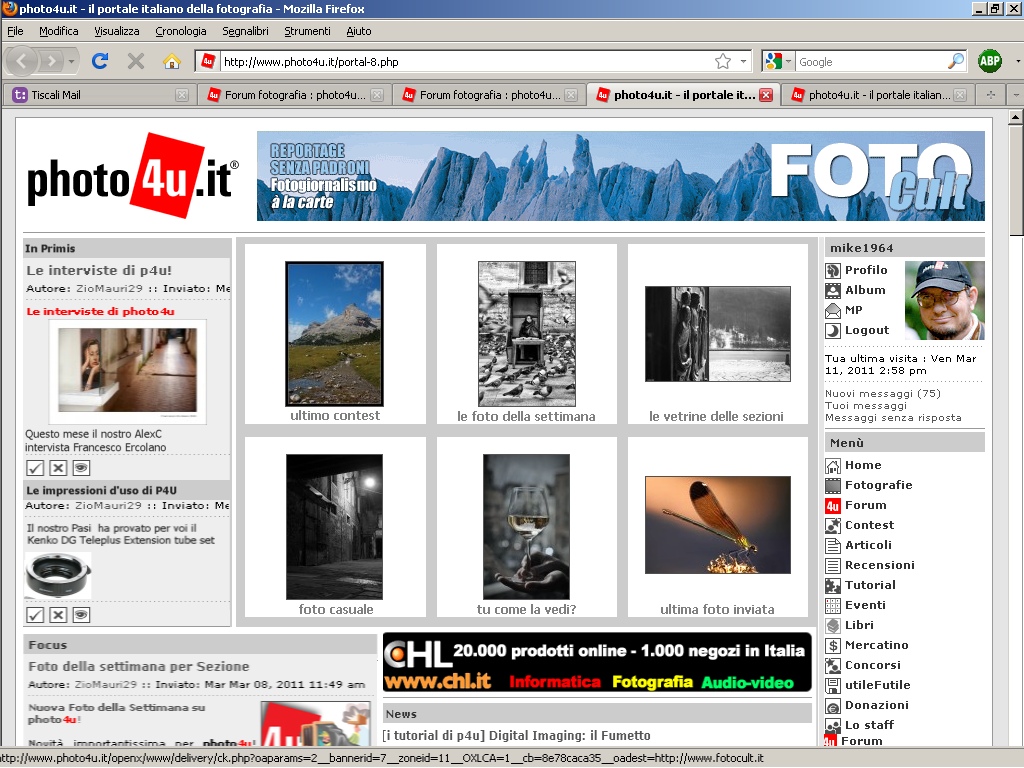Click the Contest menu icon

[833, 526]
